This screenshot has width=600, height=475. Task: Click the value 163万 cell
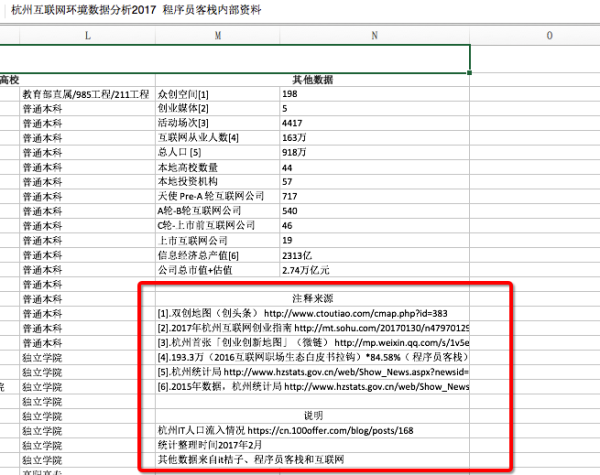tap(375, 138)
